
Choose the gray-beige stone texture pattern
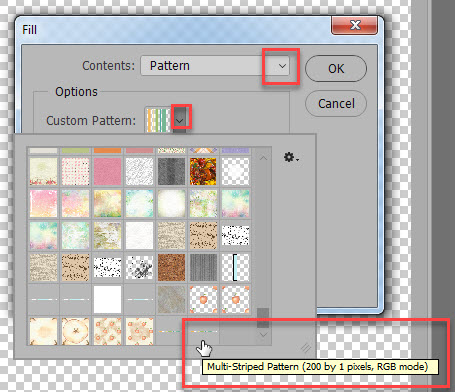[x=171, y=299]
